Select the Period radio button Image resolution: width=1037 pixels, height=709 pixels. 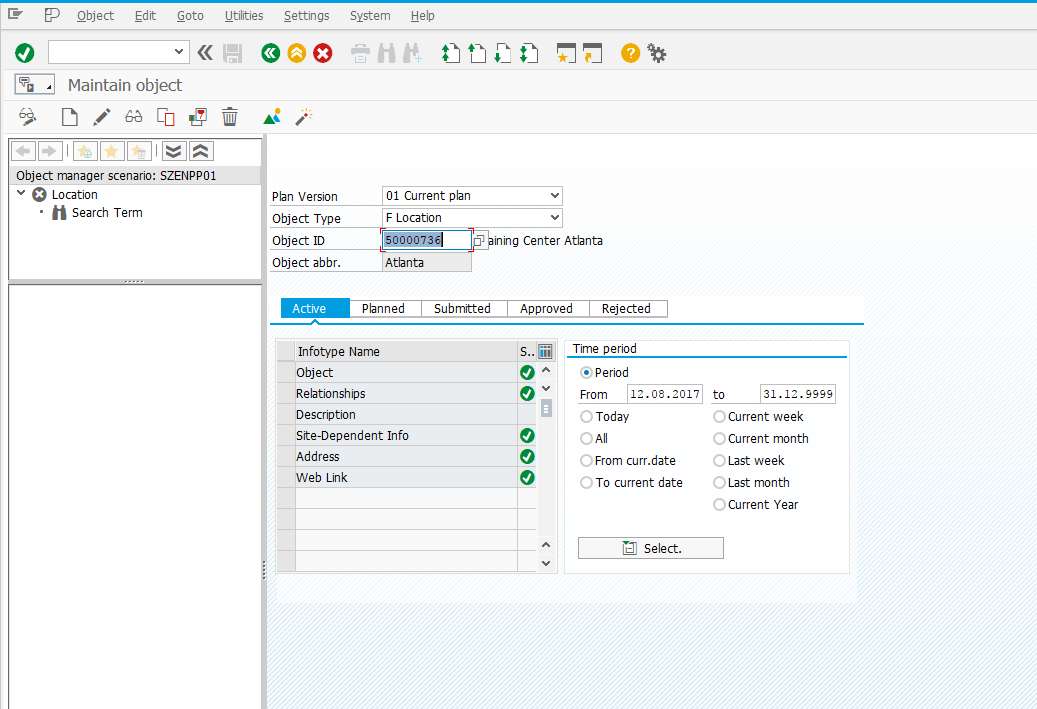[x=586, y=372]
